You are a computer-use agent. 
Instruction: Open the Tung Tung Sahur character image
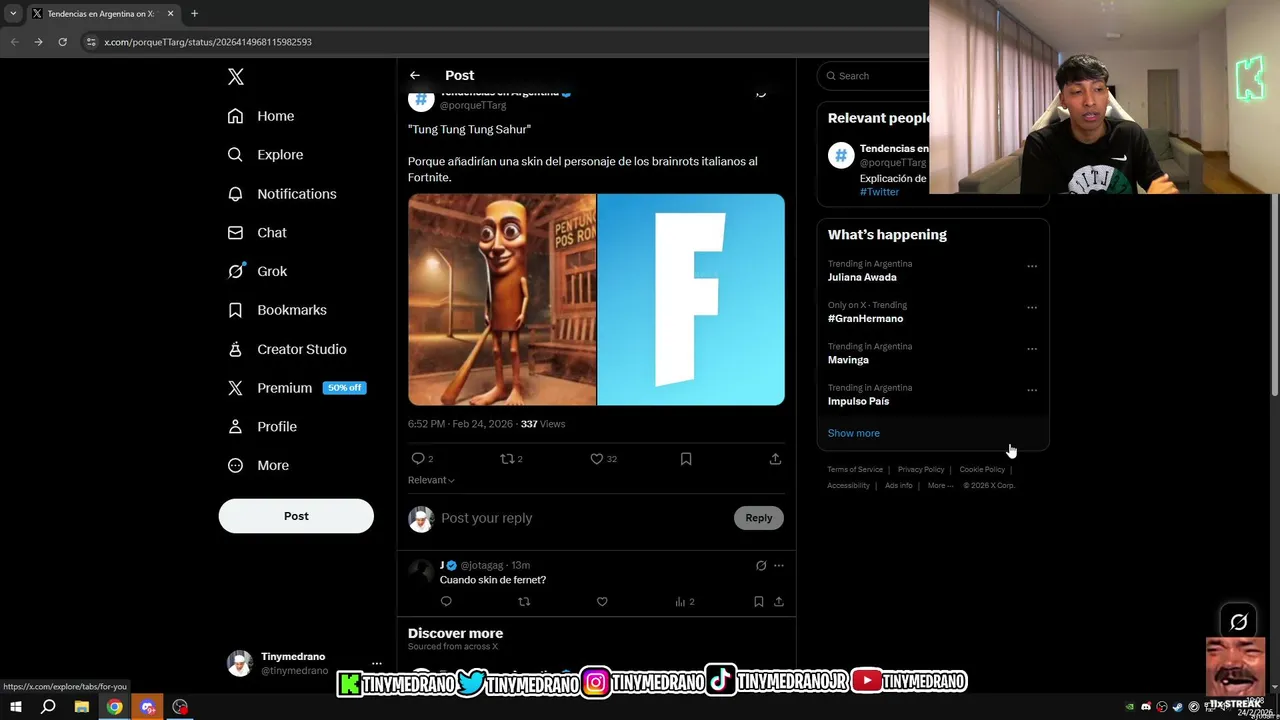502,300
